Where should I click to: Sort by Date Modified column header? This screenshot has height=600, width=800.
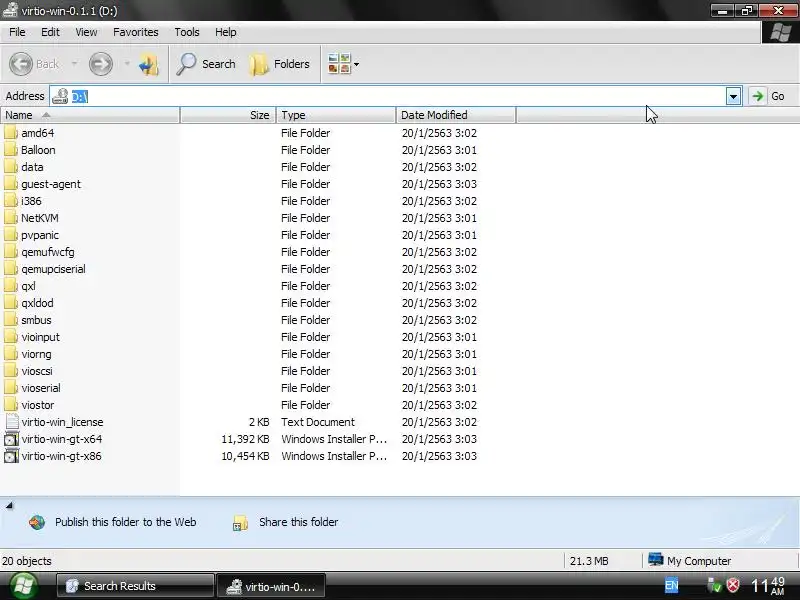456,115
